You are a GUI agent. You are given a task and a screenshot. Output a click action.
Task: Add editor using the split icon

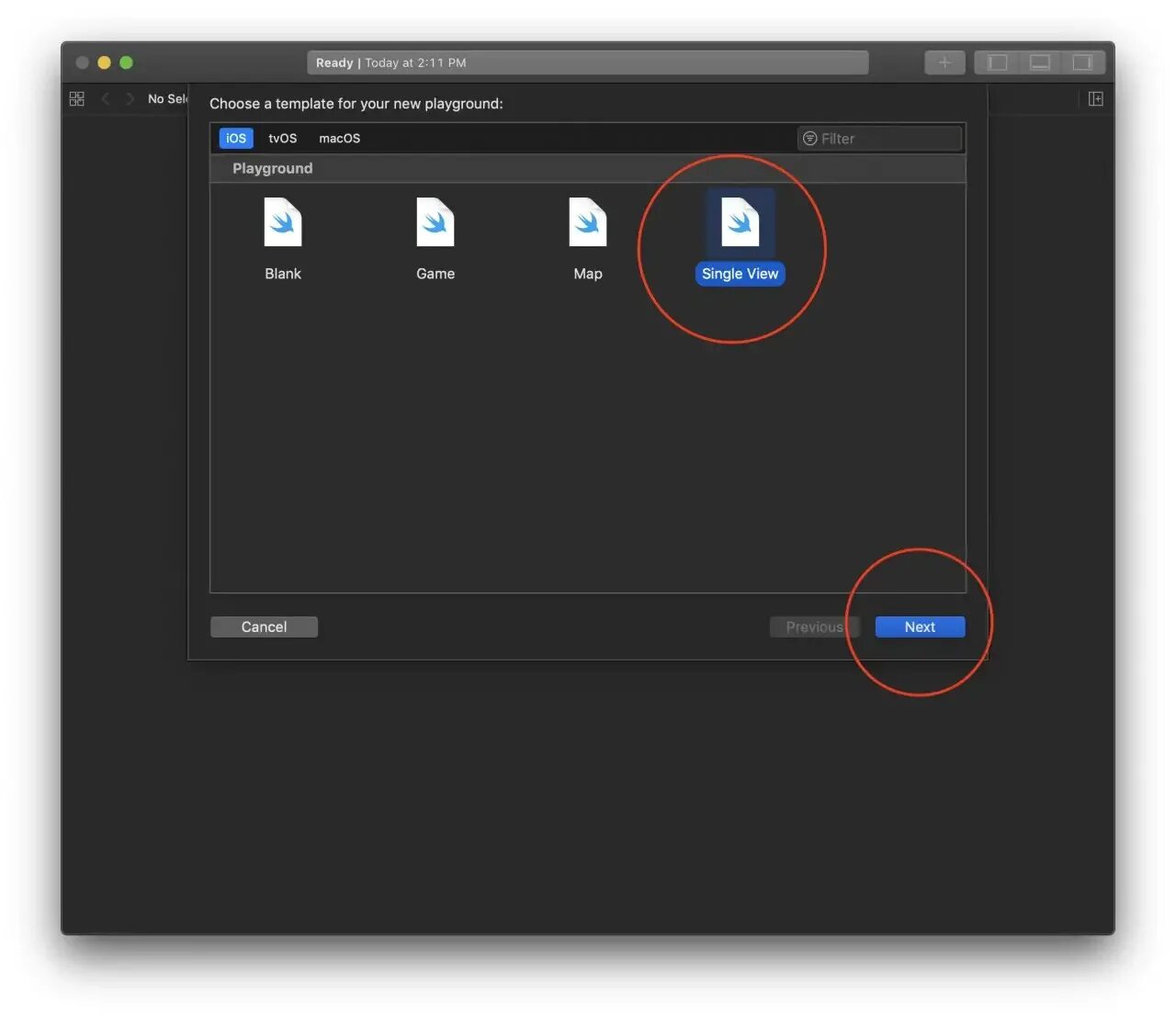coord(1095,98)
